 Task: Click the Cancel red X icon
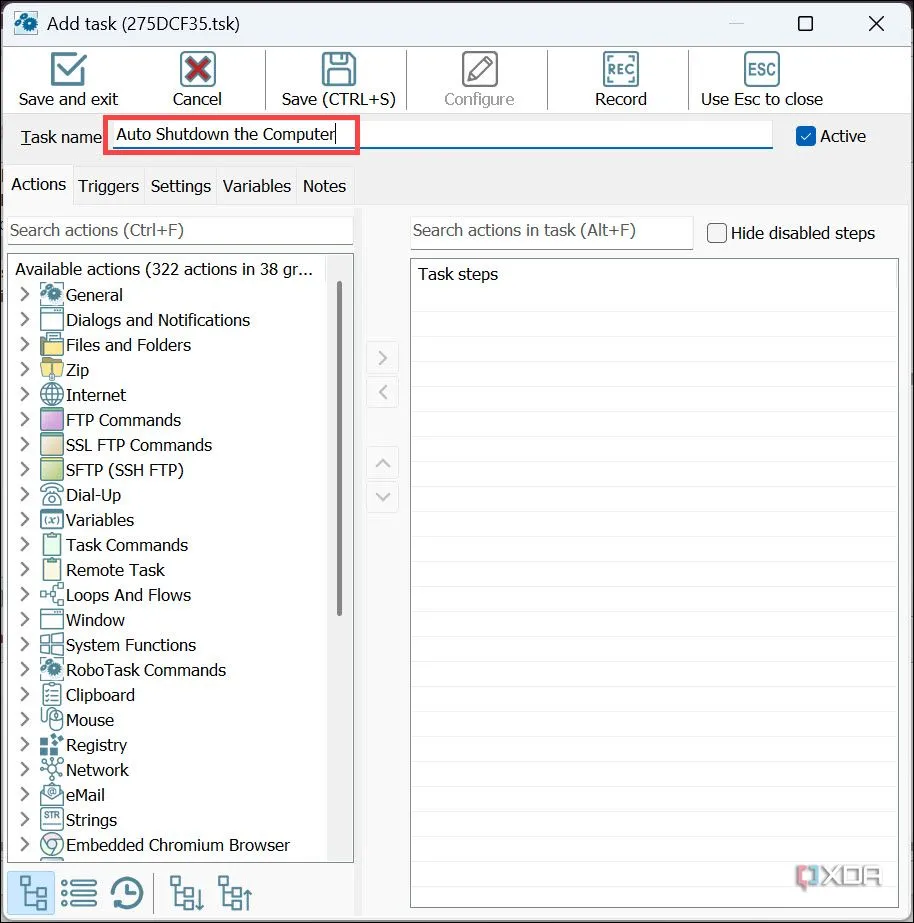point(197,69)
